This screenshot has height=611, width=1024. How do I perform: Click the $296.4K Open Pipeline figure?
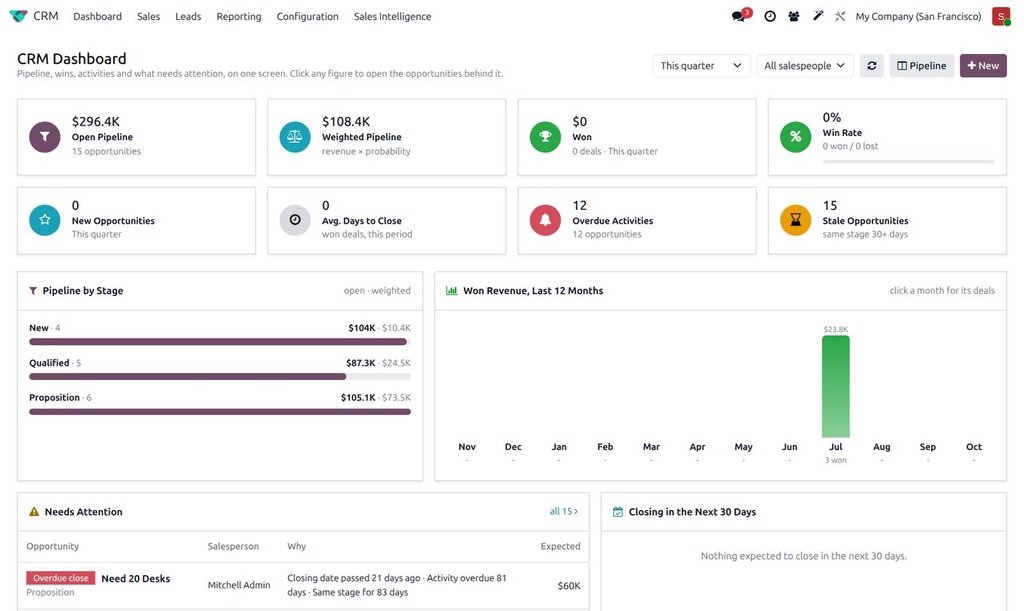click(96, 121)
